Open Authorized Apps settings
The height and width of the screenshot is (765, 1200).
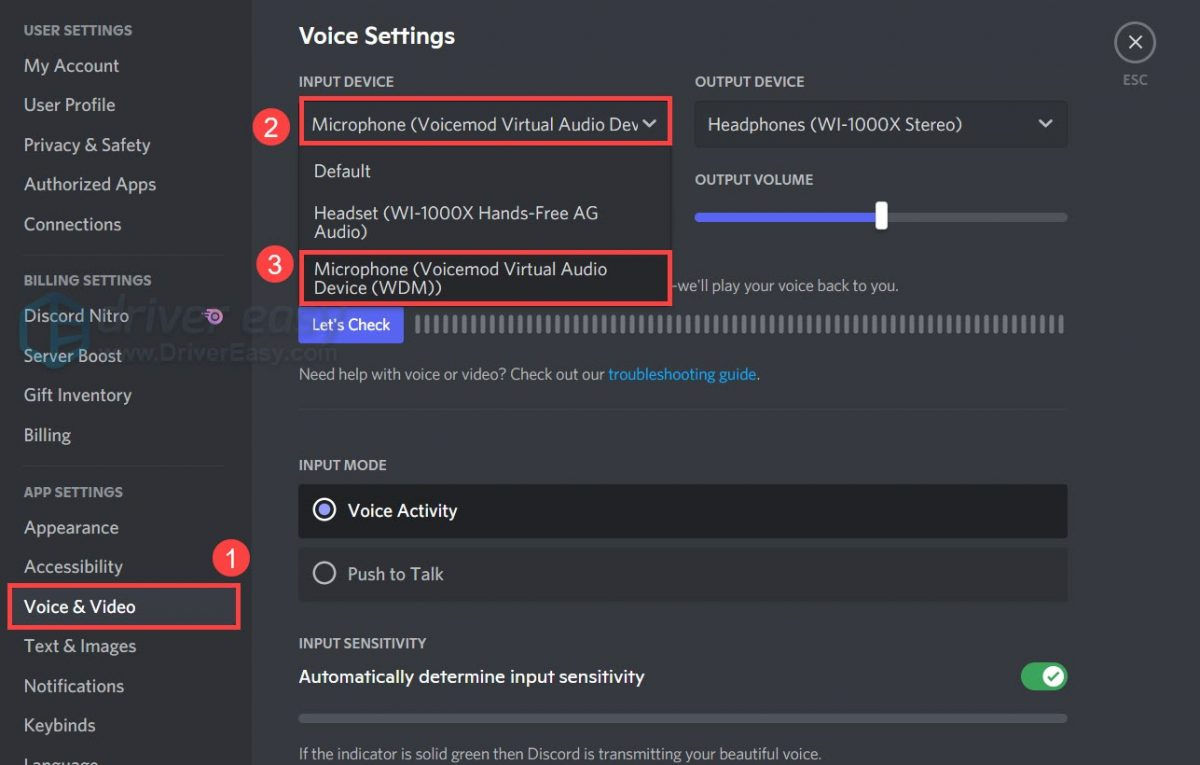[89, 184]
